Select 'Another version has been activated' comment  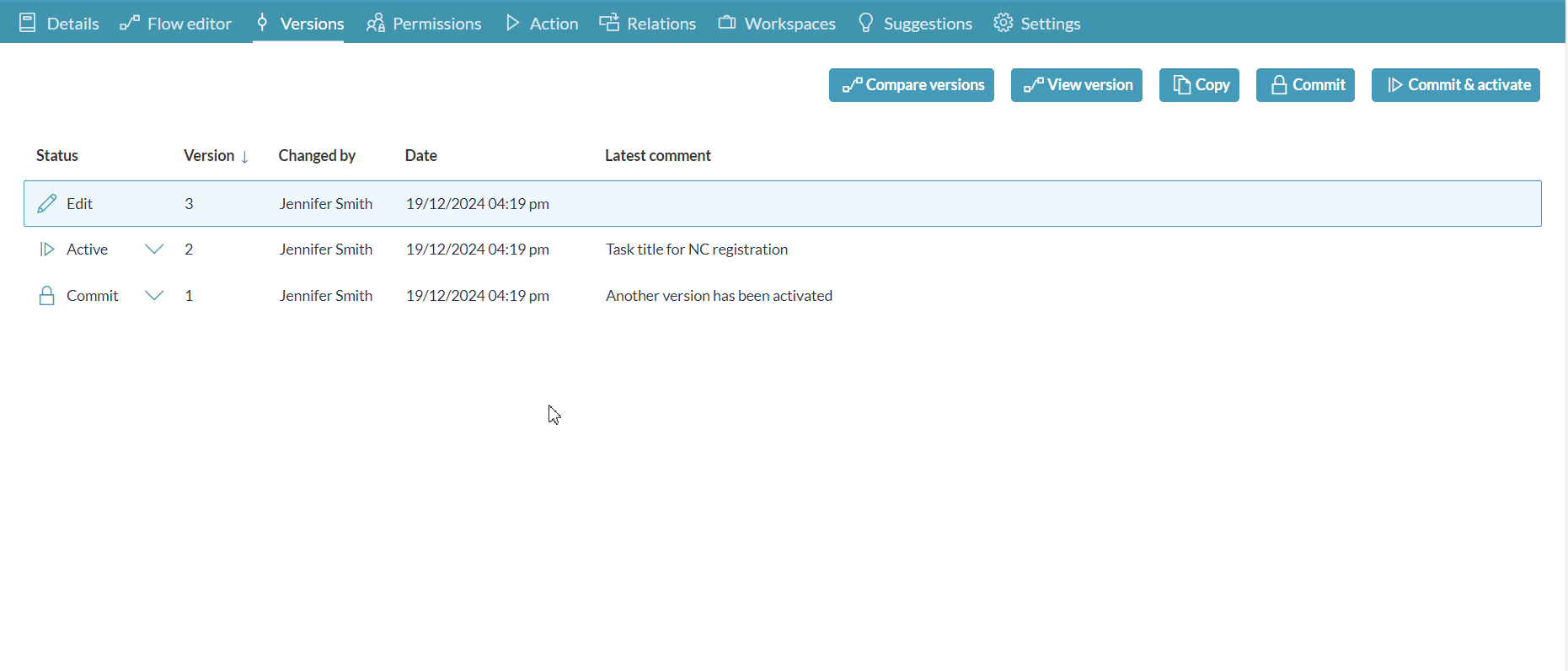pyautogui.click(x=720, y=296)
